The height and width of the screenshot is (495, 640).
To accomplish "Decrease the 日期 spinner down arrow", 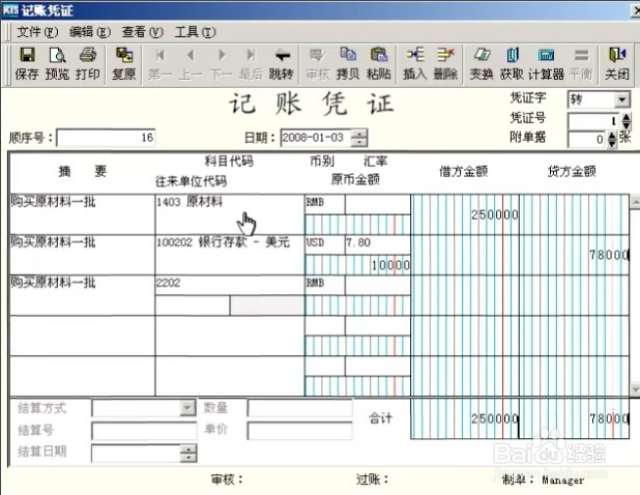I will pyautogui.click(x=359, y=142).
